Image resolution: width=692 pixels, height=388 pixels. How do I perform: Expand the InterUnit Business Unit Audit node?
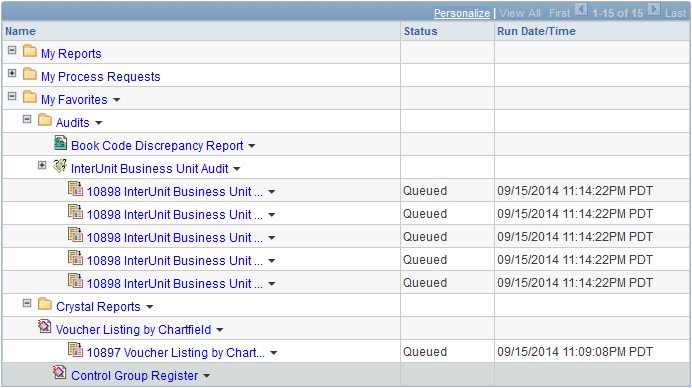pyautogui.click(x=42, y=165)
